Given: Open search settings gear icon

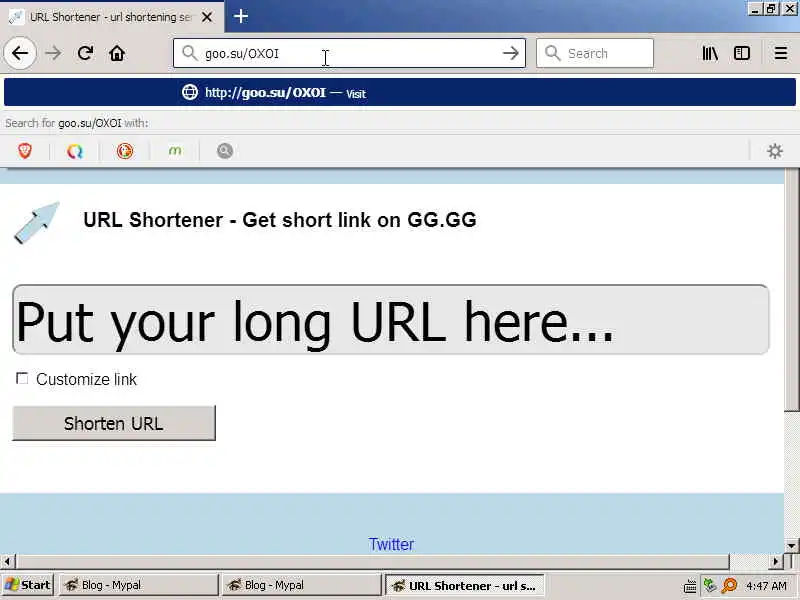Looking at the screenshot, I should [x=774, y=151].
